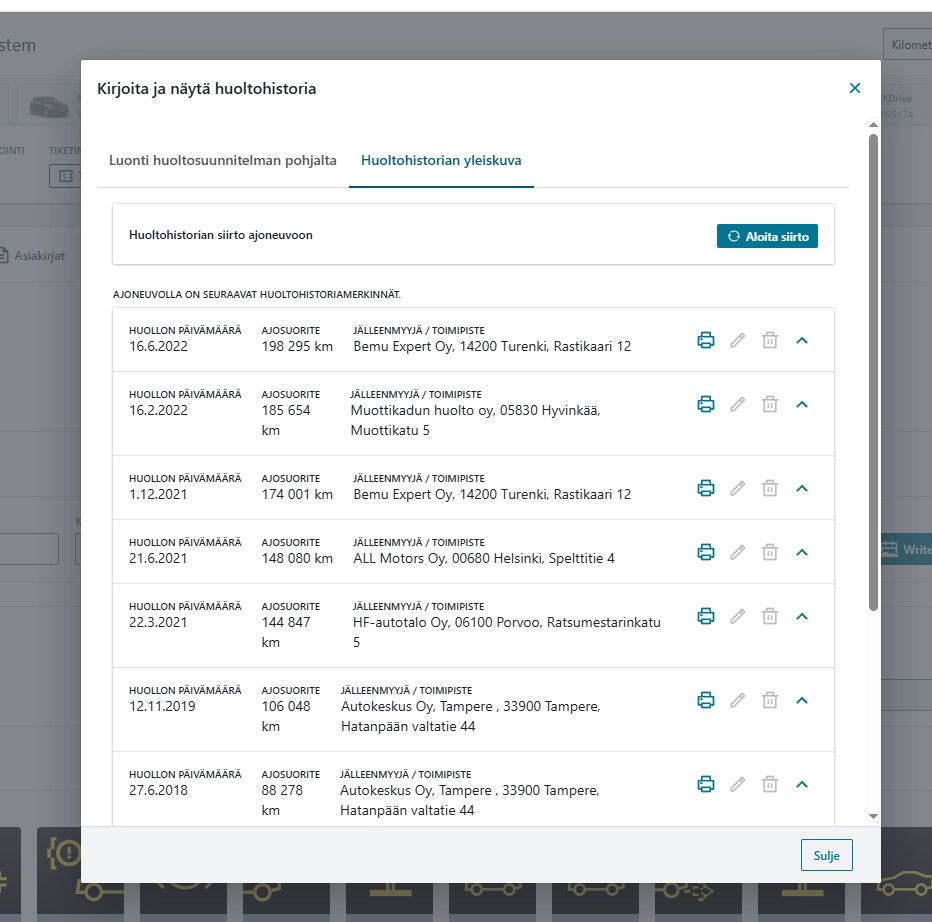Screen dimensions: 932x922
Task: Switch to Luonti huoltosuunnitelman pohjalta tab
Action: click(222, 161)
